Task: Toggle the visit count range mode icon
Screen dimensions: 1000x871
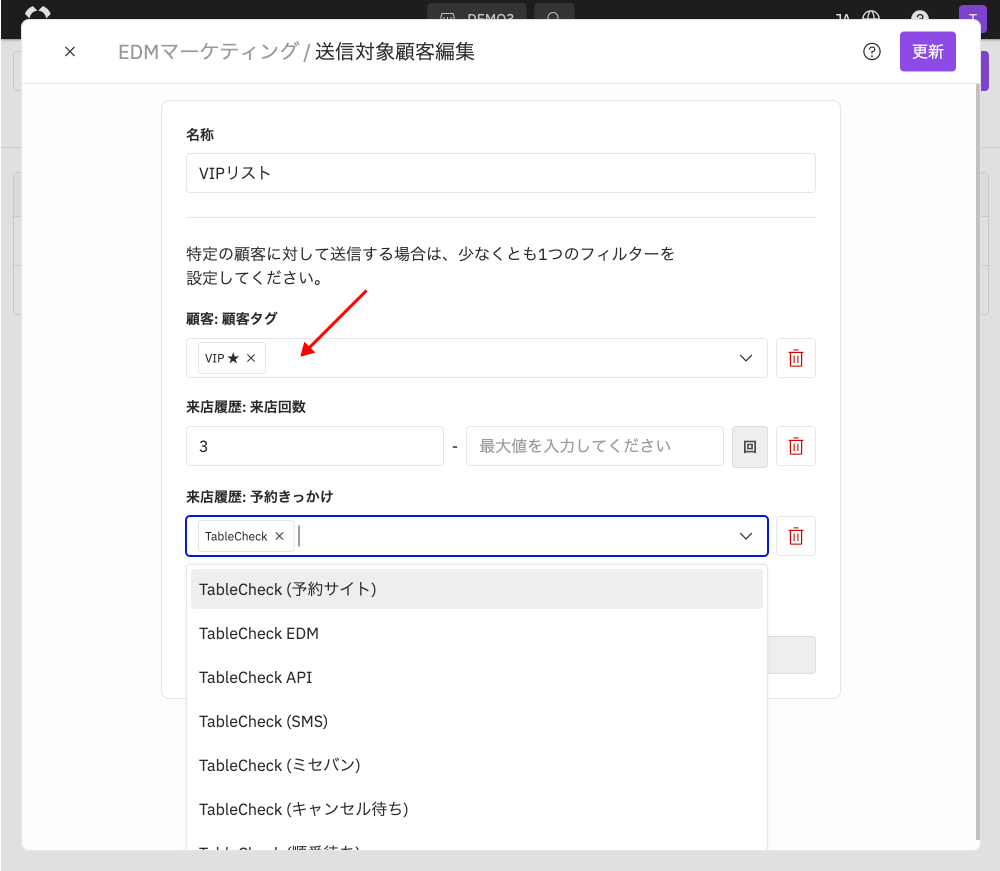Action: tap(749, 446)
